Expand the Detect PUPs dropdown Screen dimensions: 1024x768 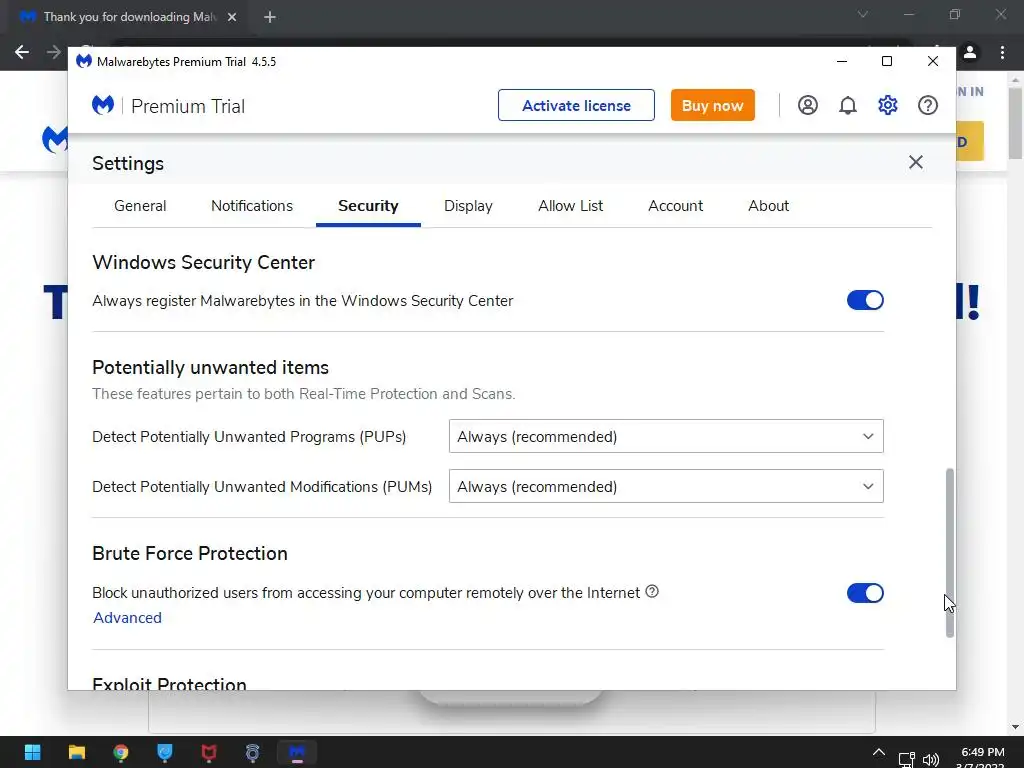coord(666,436)
